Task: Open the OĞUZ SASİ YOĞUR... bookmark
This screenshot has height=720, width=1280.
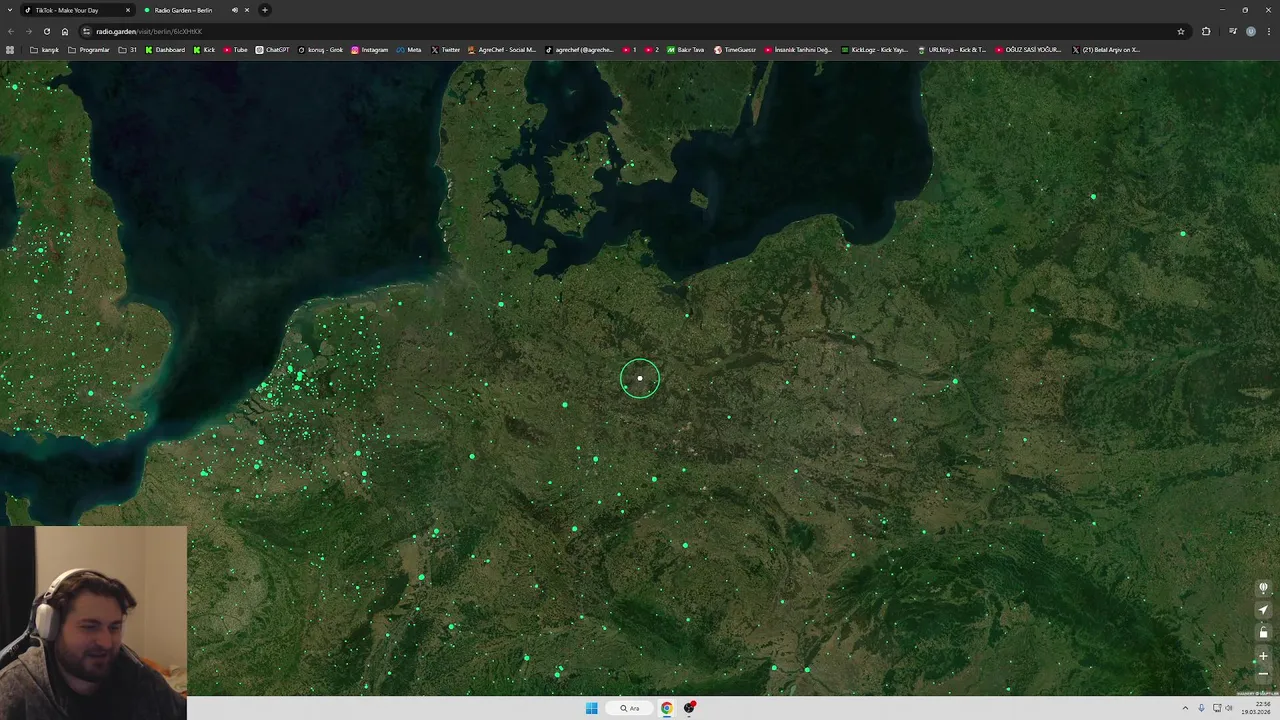Action: (1028, 50)
